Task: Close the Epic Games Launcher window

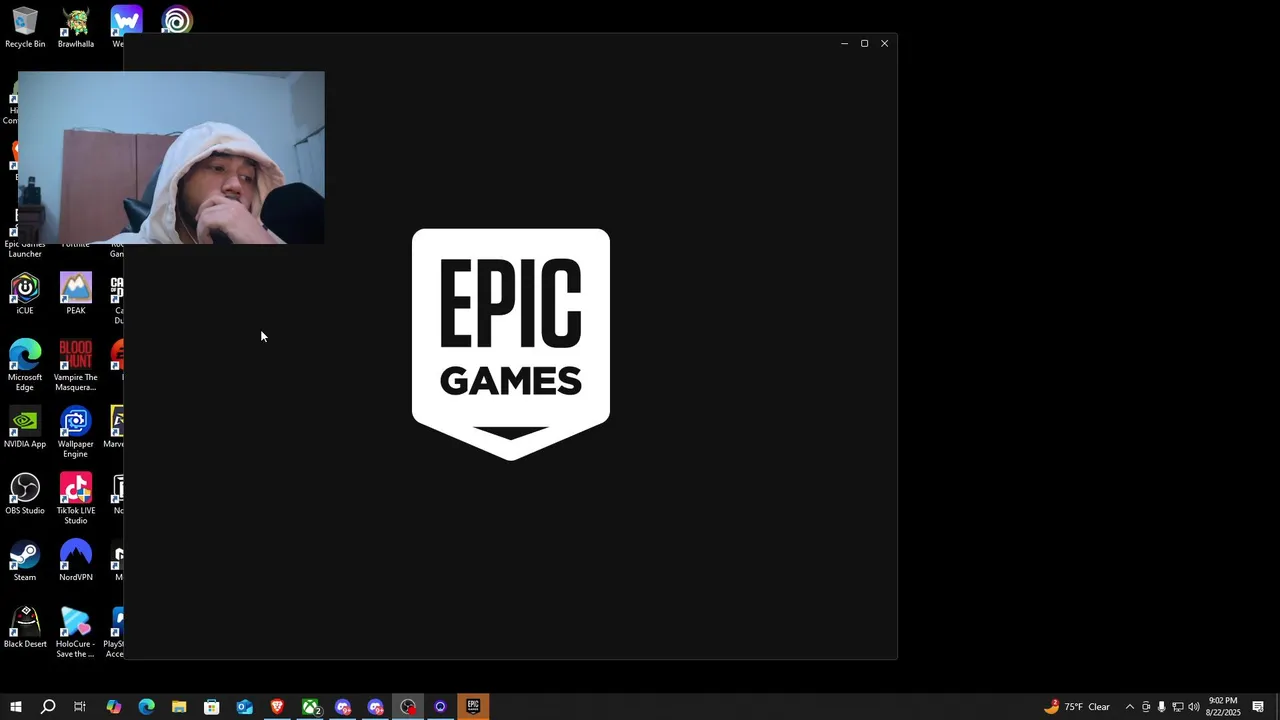Action: tap(884, 43)
